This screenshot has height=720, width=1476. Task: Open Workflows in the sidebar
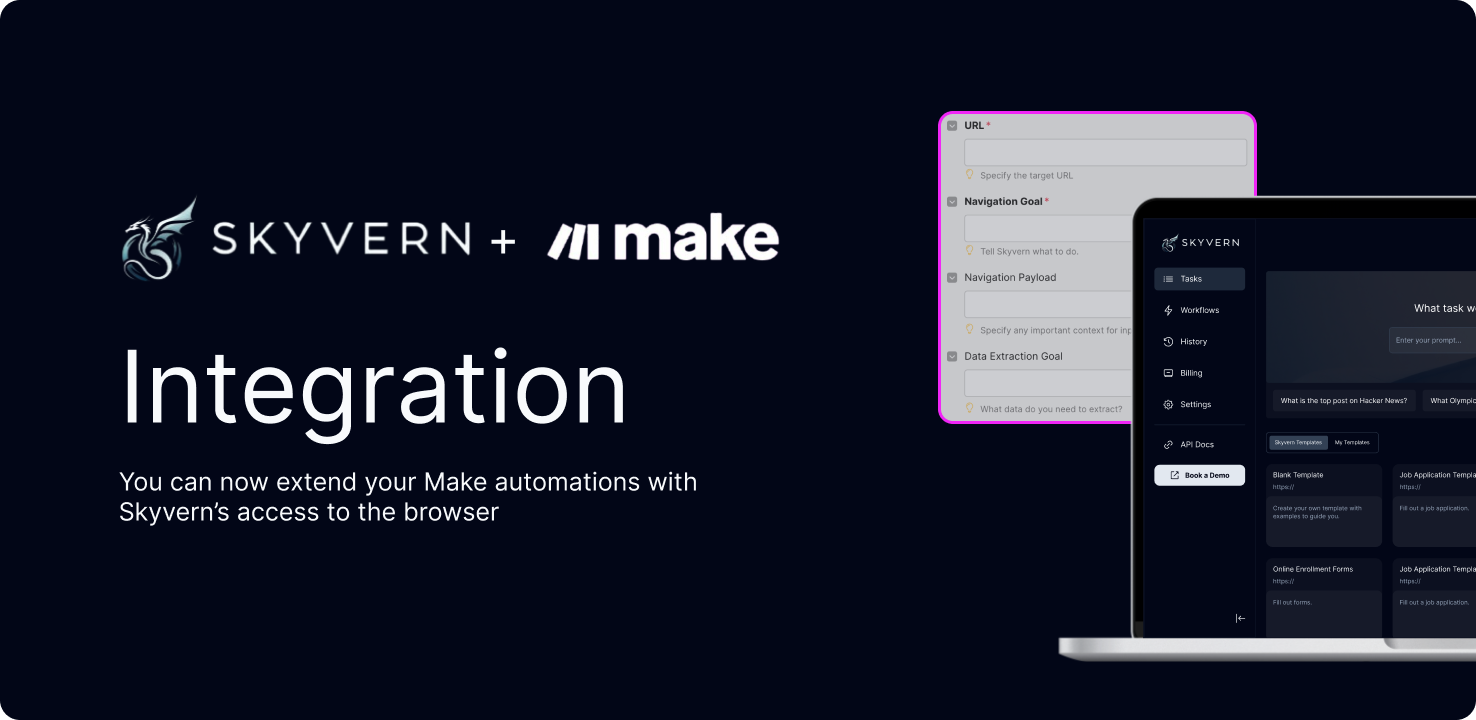pyautogui.click(x=1199, y=310)
